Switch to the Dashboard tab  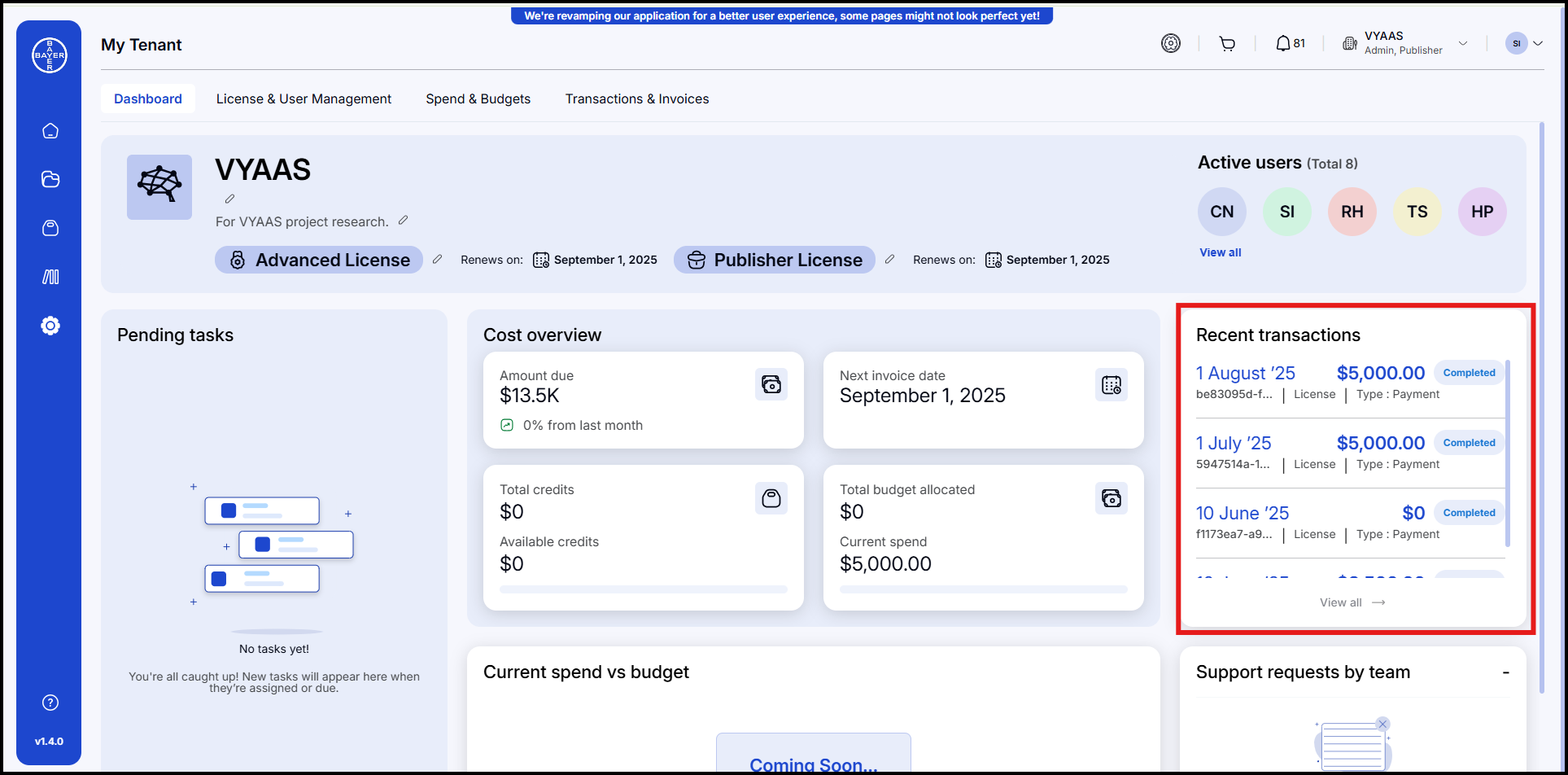click(x=148, y=99)
